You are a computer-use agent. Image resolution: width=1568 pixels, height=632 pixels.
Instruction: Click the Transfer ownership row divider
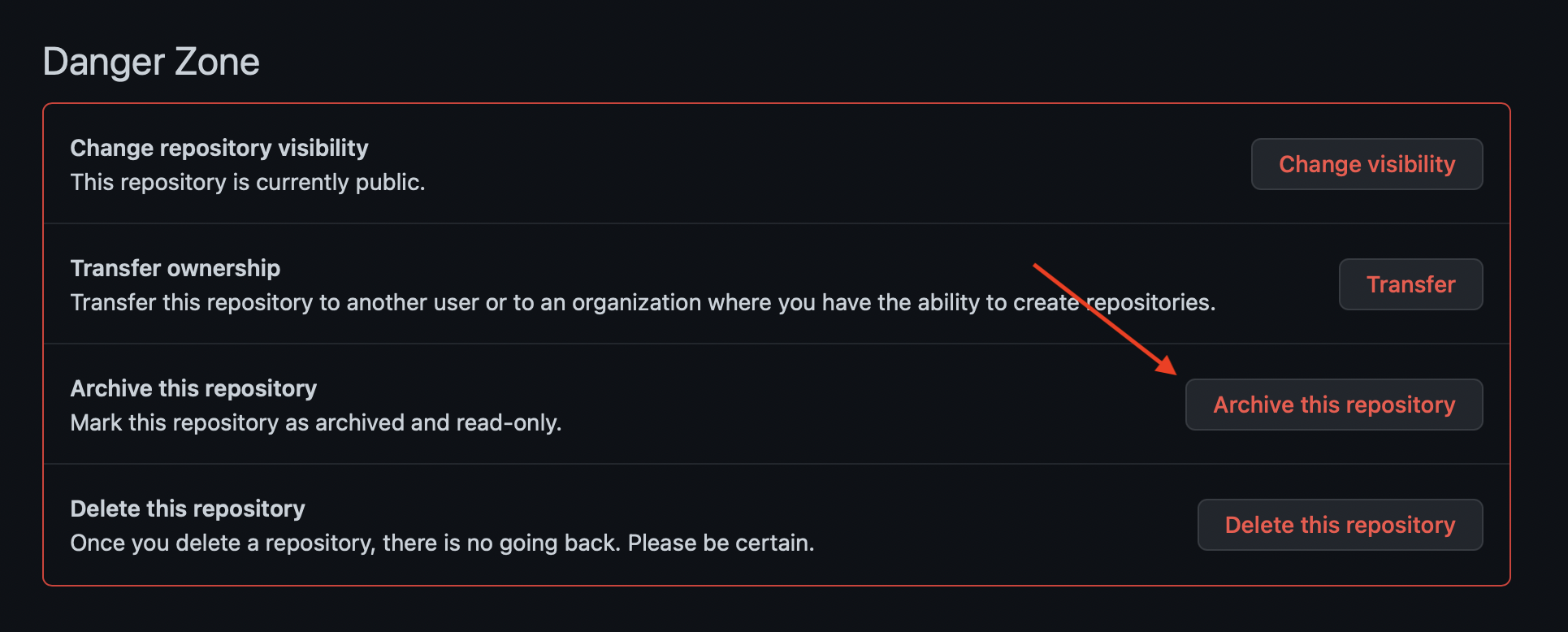pyautogui.click(x=772, y=344)
